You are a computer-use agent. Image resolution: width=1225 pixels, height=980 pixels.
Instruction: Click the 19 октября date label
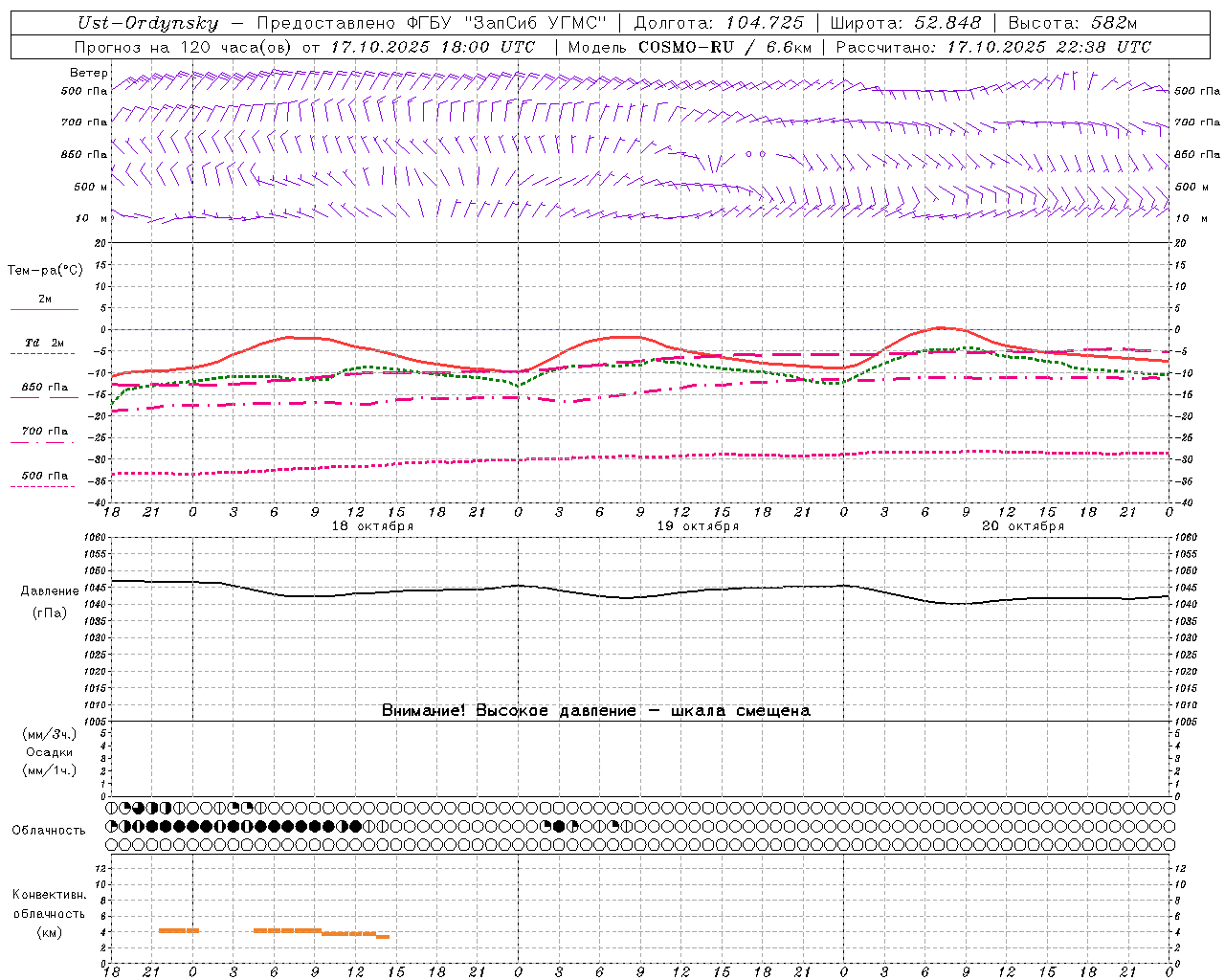(x=698, y=526)
